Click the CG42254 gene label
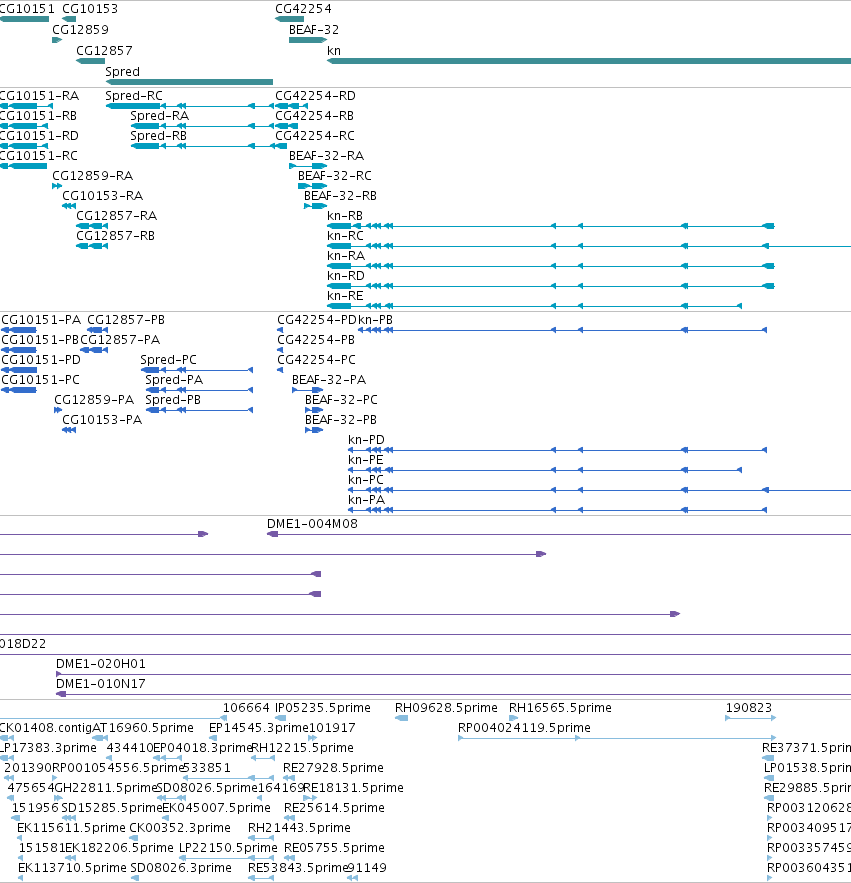Screen dimensions: 851x883 click(303, 9)
